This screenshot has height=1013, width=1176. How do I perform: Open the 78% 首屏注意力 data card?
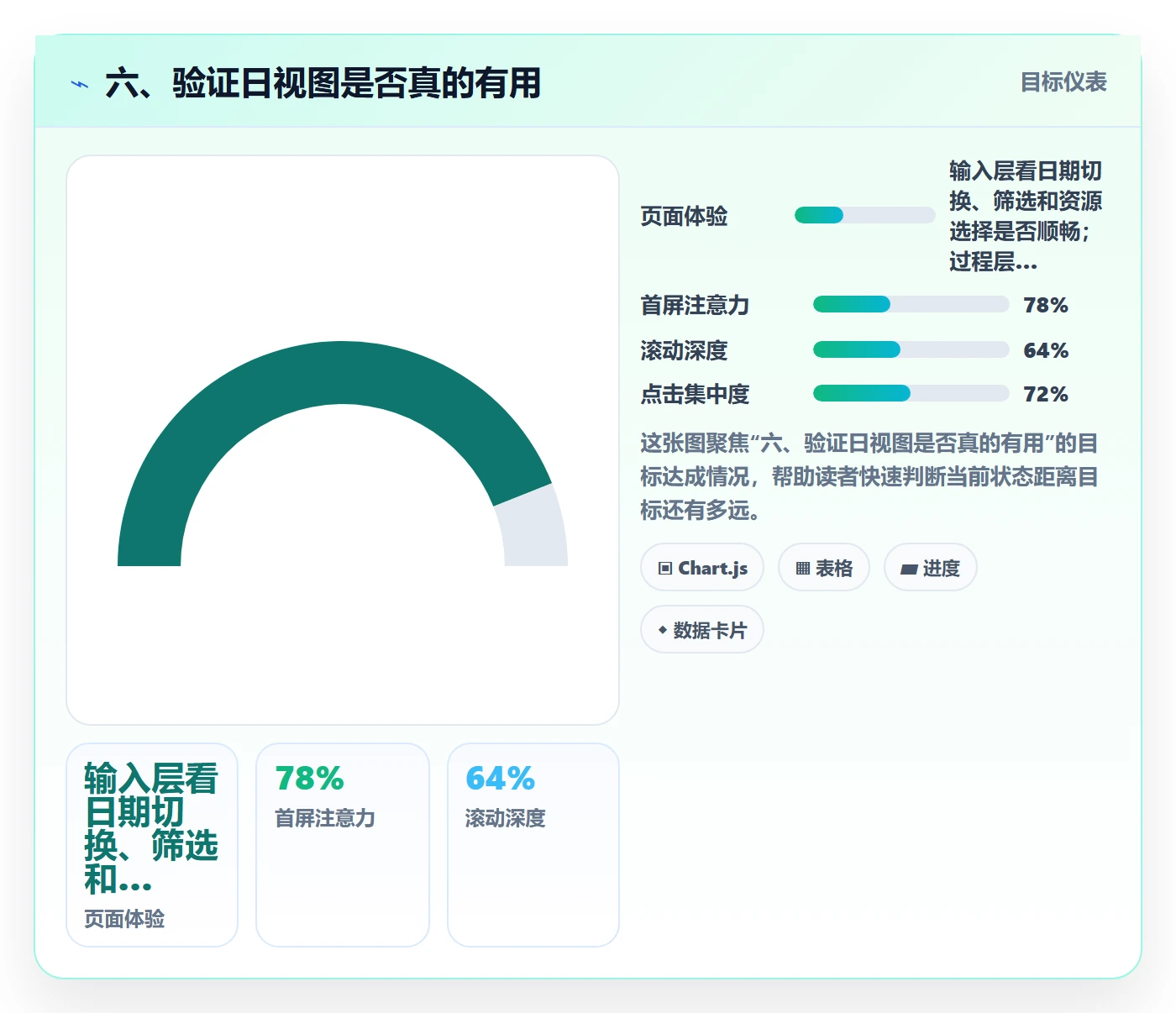[x=343, y=845]
